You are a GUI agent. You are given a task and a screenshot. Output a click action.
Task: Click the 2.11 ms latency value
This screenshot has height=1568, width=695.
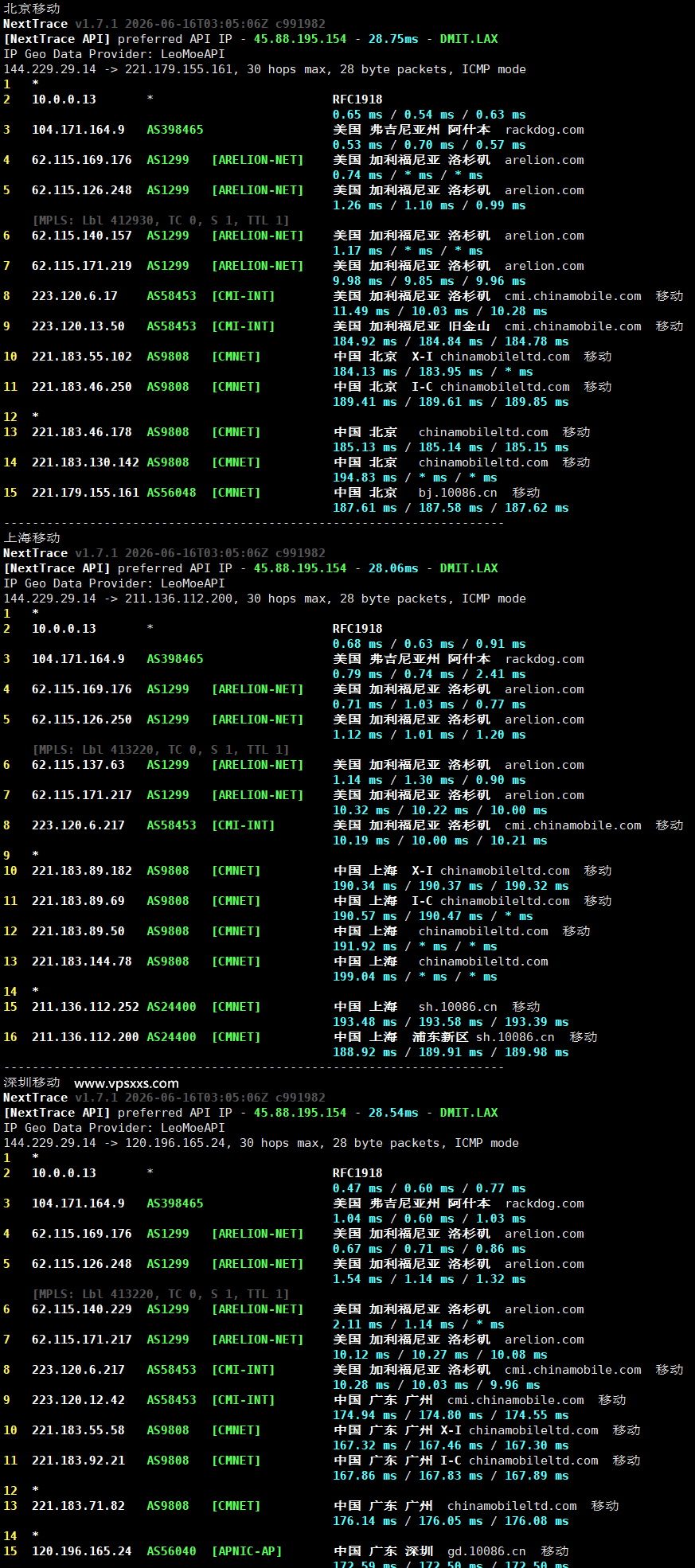tap(357, 1324)
